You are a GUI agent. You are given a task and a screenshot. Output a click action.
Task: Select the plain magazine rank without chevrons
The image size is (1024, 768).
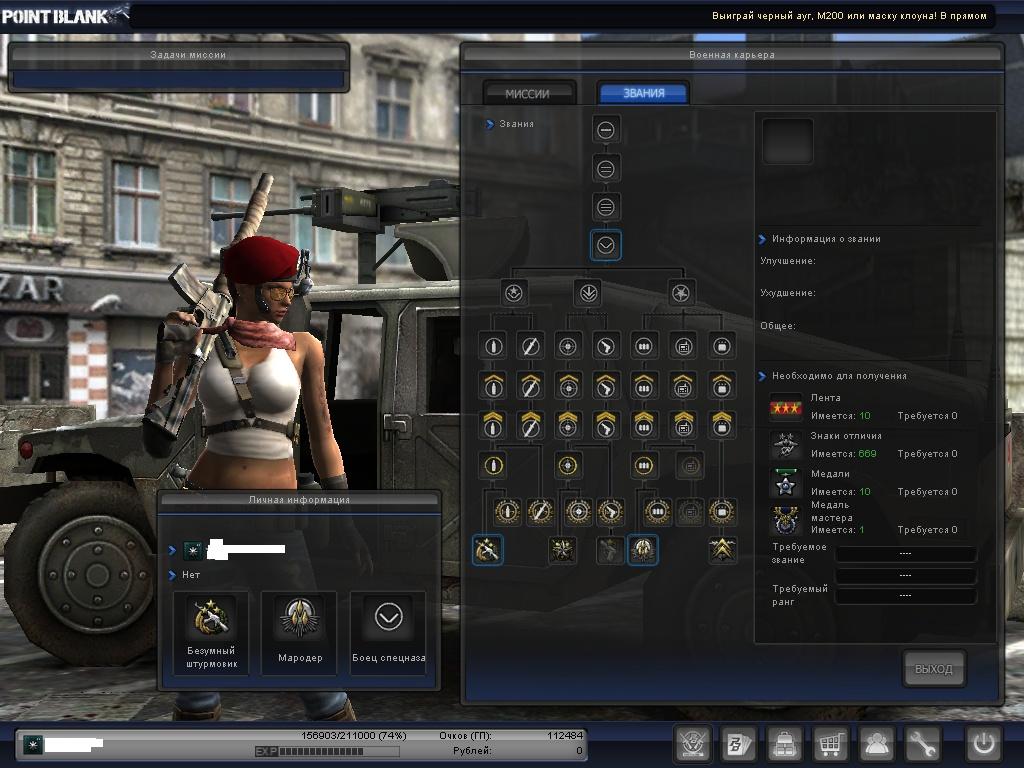643,347
